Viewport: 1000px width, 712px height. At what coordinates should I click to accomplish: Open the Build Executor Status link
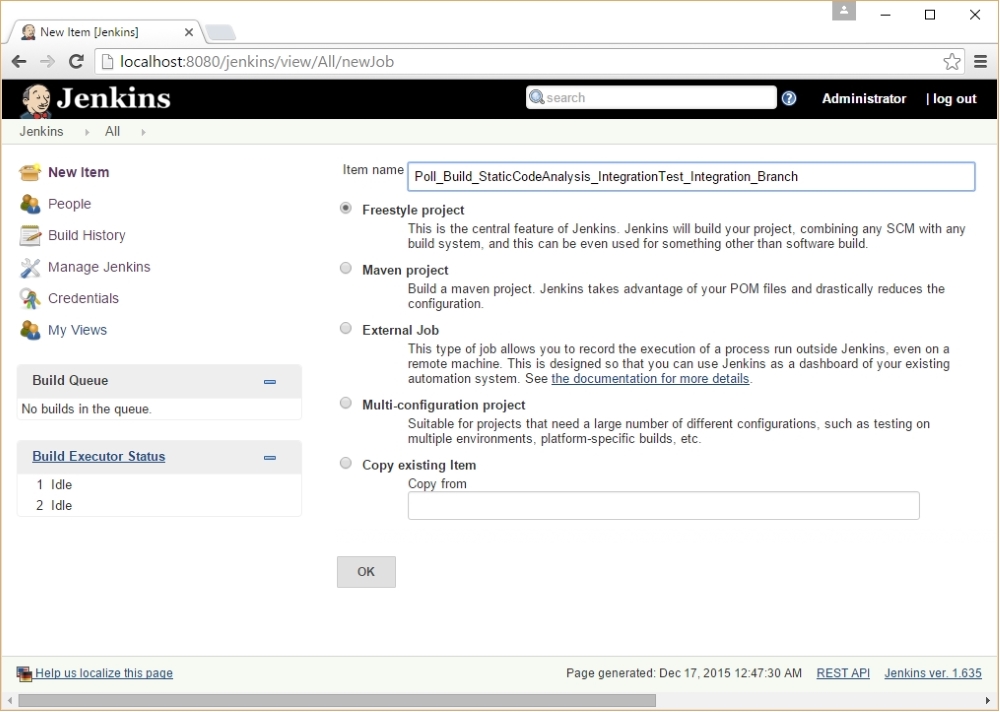coord(99,457)
